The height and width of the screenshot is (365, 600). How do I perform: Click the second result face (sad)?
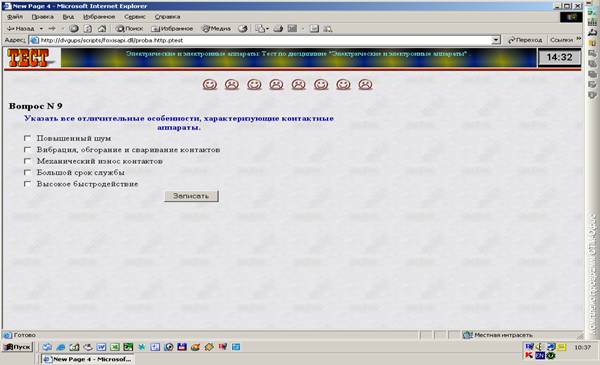[232, 84]
